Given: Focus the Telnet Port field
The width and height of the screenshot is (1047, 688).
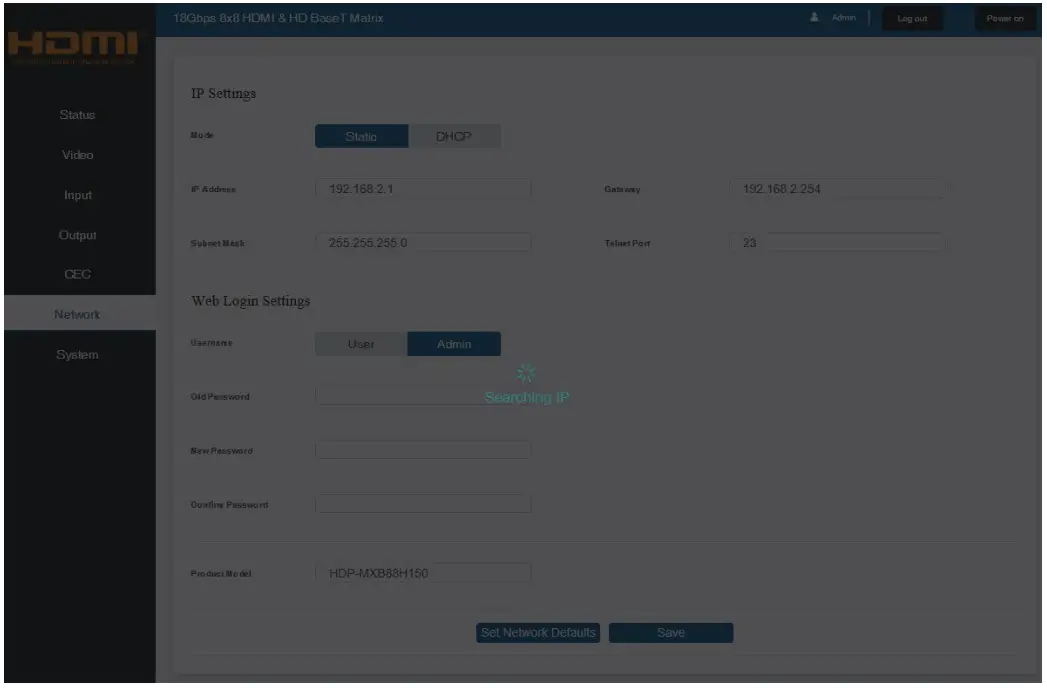Looking at the screenshot, I should (837, 243).
